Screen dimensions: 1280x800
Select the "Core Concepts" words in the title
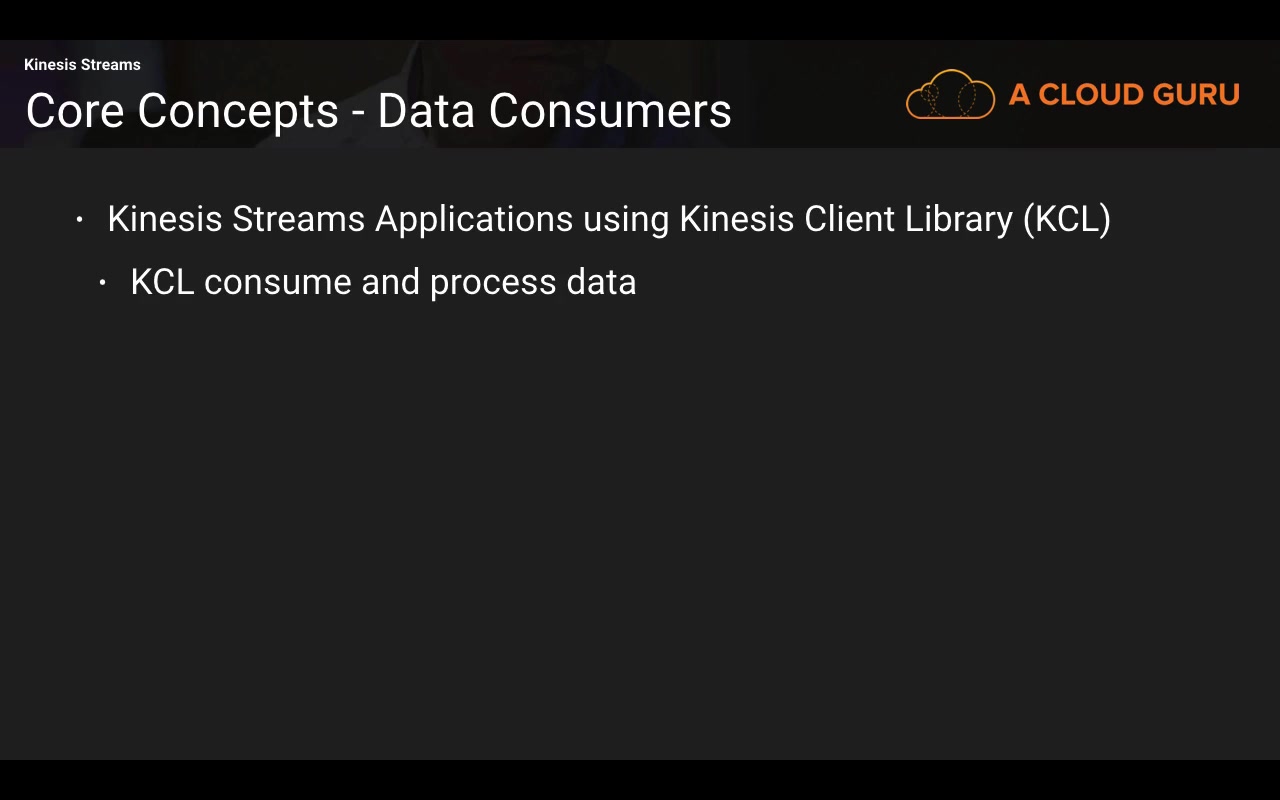tap(181, 110)
